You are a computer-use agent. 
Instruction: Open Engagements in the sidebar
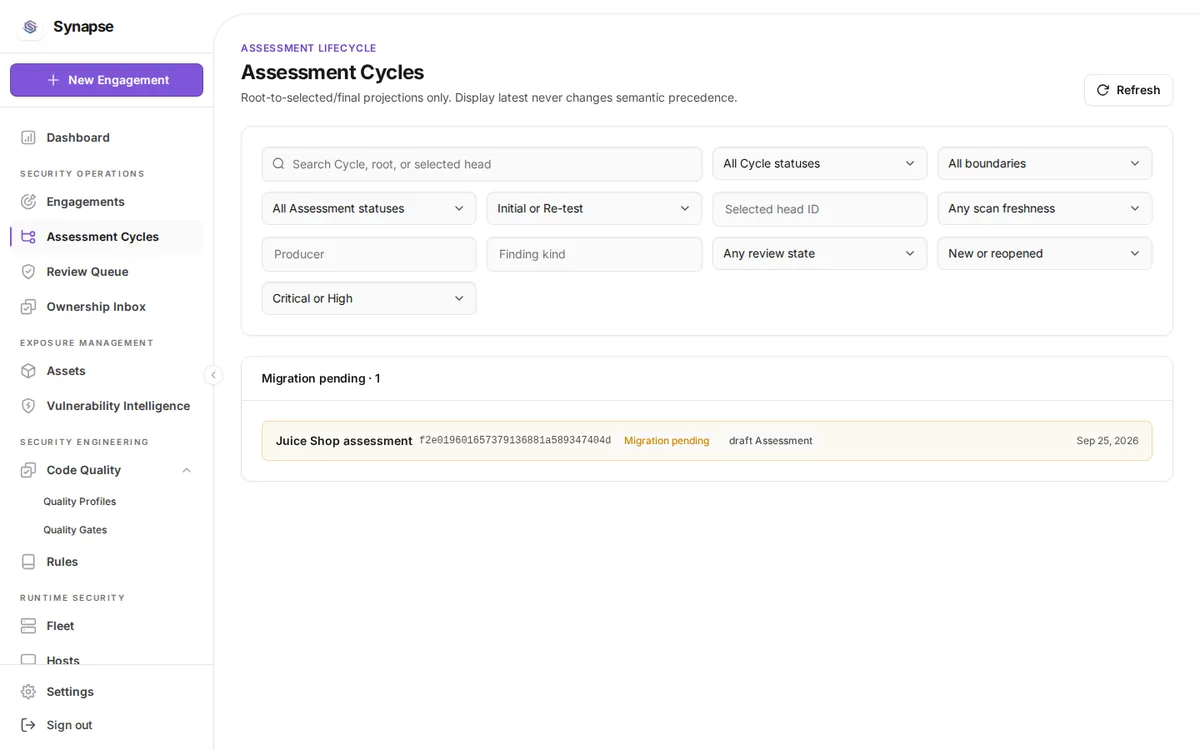click(106, 202)
